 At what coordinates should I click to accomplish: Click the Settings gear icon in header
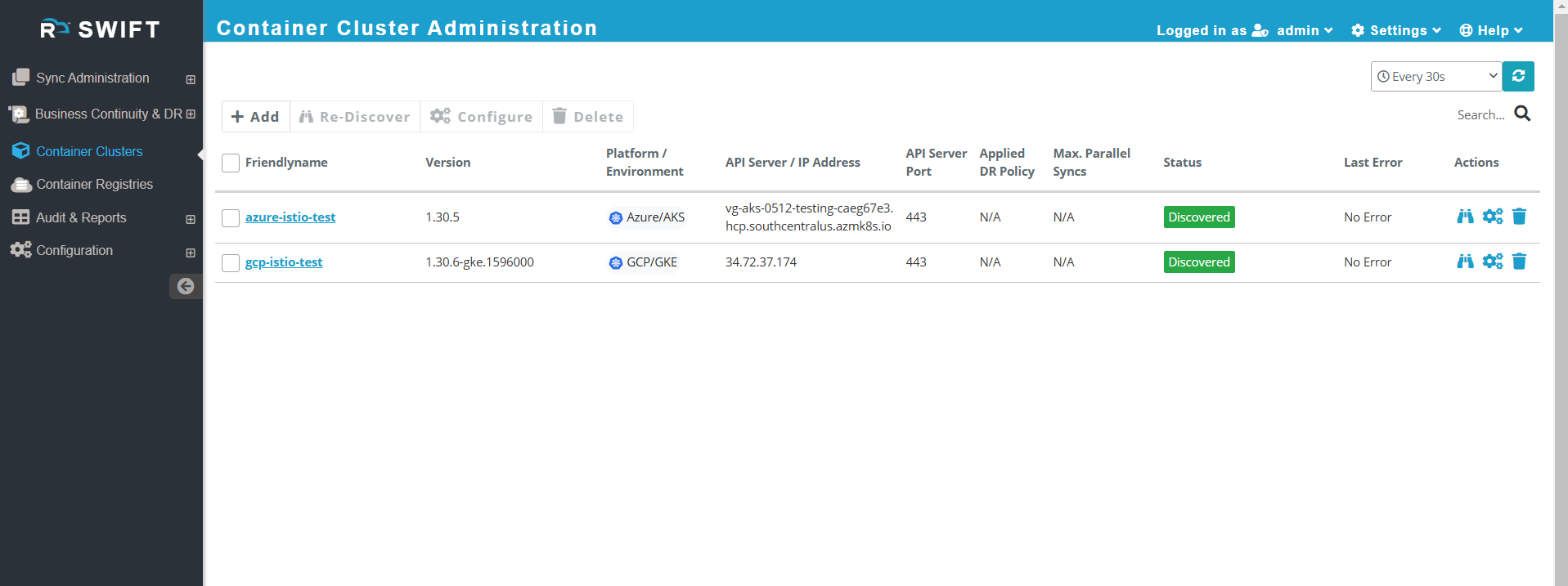1358,30
